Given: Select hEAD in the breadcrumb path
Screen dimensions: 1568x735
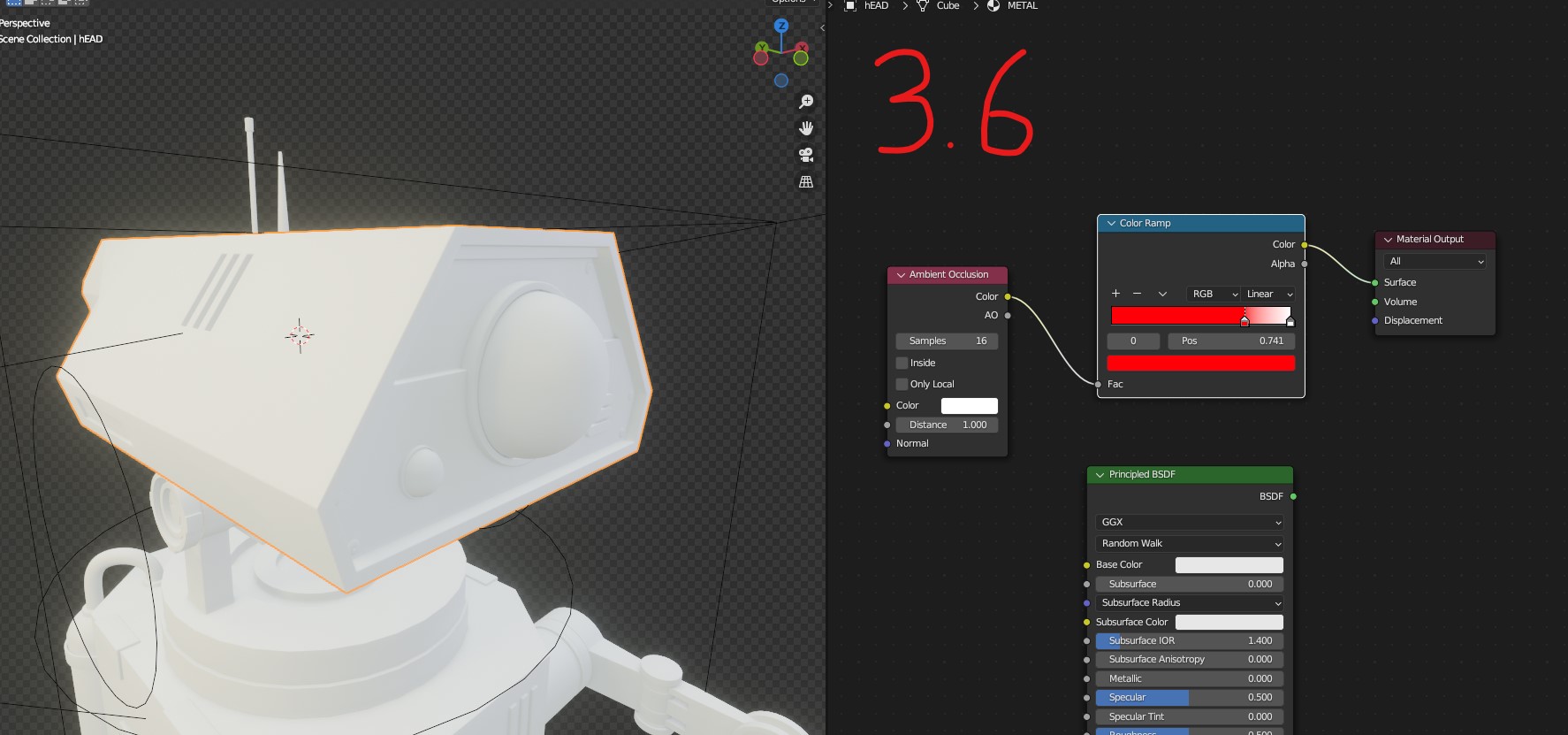Looking at the screenshot, I should tap(876, 5).
